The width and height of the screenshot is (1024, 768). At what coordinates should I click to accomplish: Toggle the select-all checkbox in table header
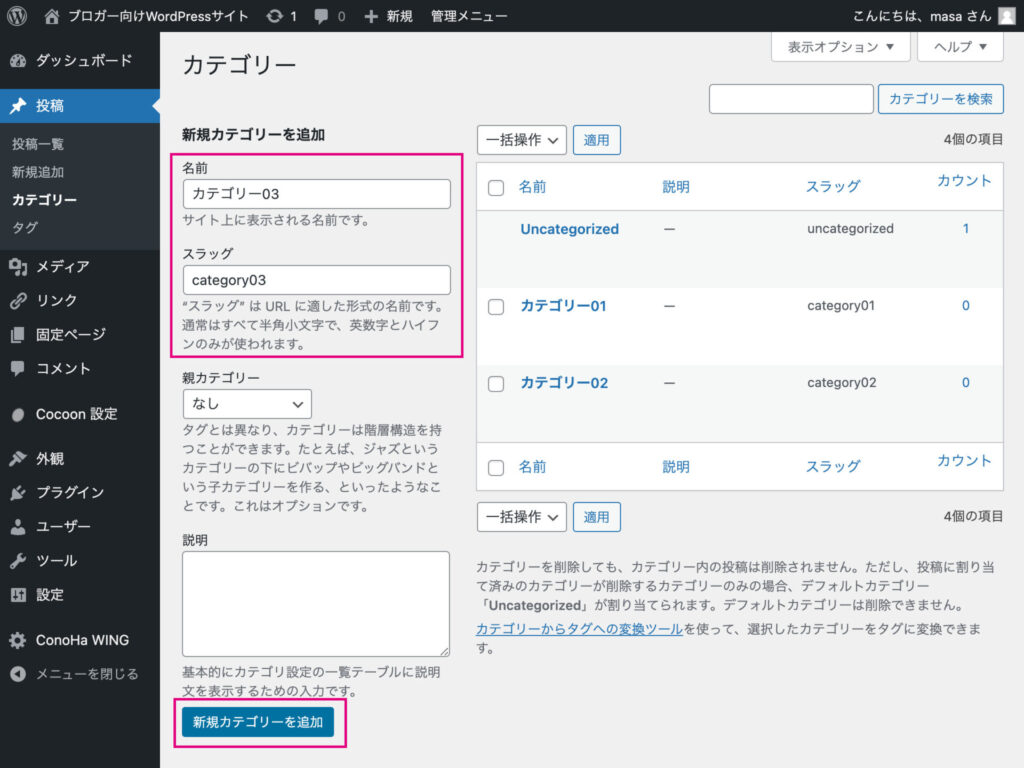pyautogui.click(x=496, y=188)
